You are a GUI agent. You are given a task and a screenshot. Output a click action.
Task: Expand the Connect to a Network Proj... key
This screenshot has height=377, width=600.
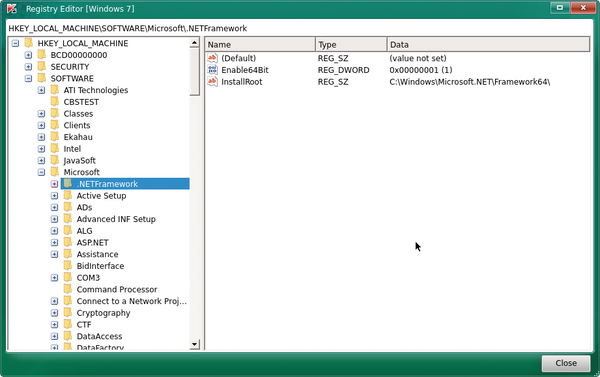coord(54,301)
